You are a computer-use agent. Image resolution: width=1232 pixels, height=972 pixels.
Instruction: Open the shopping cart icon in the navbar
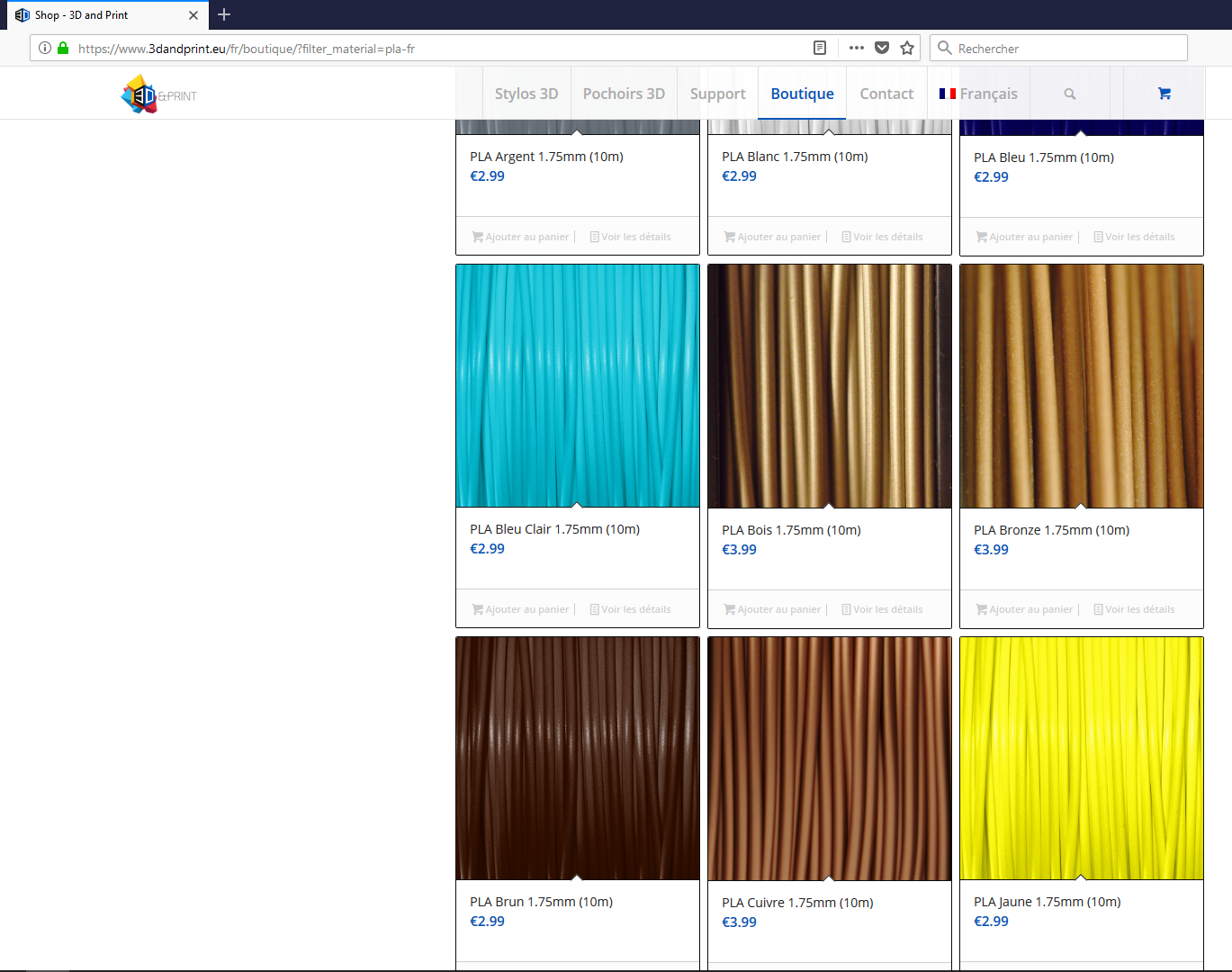pos(1165,94)
